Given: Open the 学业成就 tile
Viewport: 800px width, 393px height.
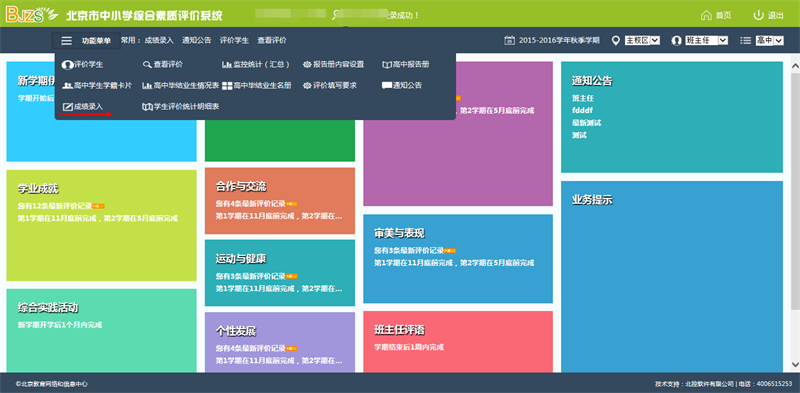Looking at the screenshot, I should 101,225.
